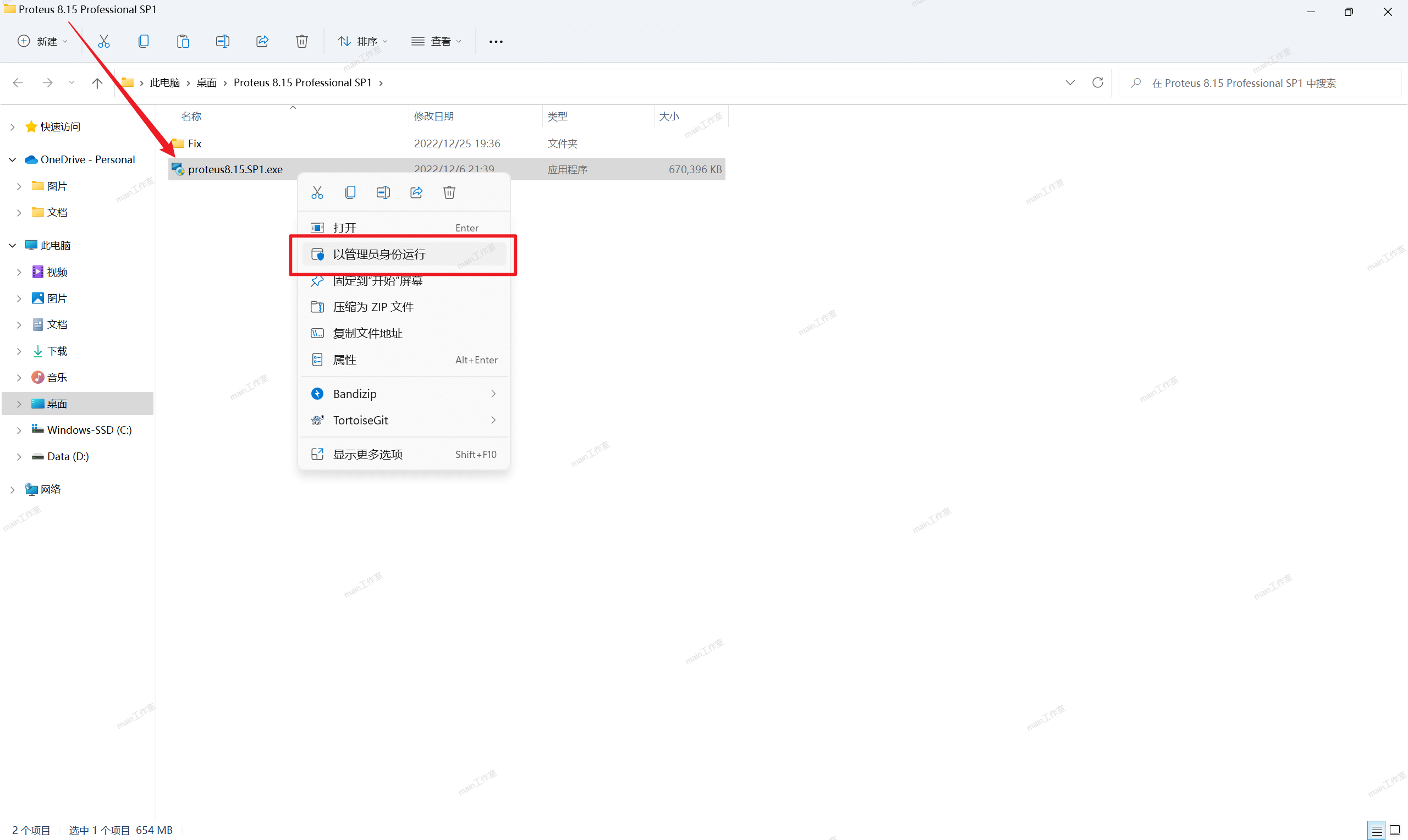Expand the Windows-SSD (C:) tree node

19,430
